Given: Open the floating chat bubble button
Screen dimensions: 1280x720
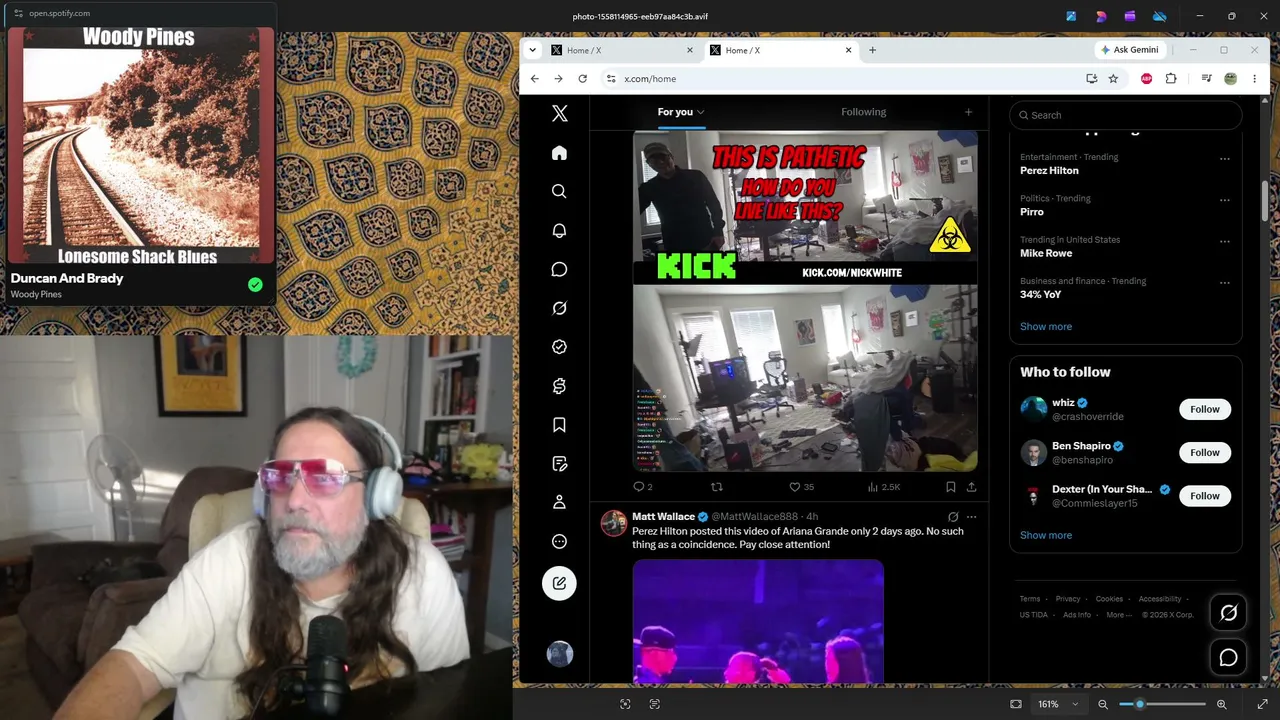Looking at the screenshot, I should [1228, 657].
